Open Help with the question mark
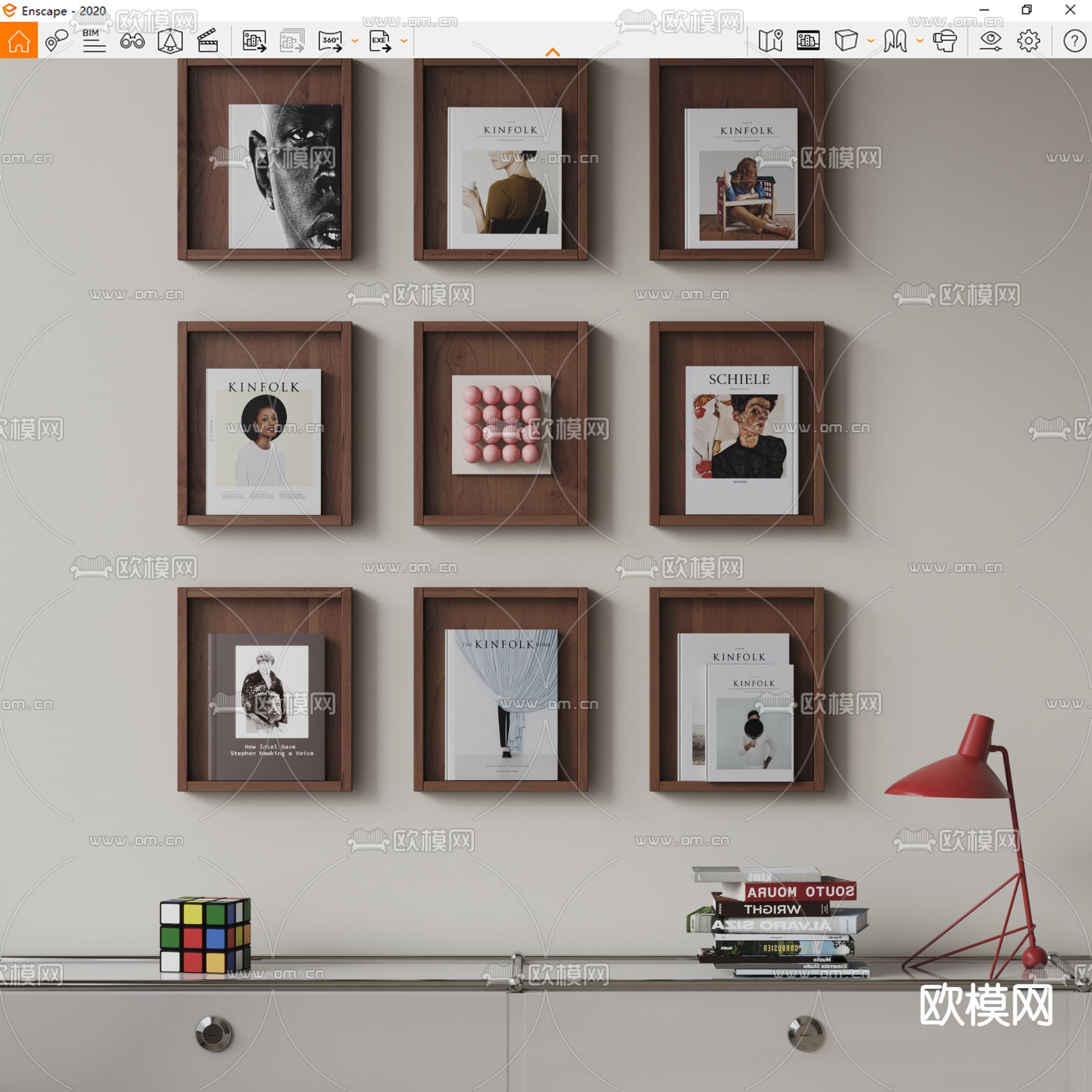Image resolution: width=1092 pixels, height=1092 pixels. (x=1074, y=41)
